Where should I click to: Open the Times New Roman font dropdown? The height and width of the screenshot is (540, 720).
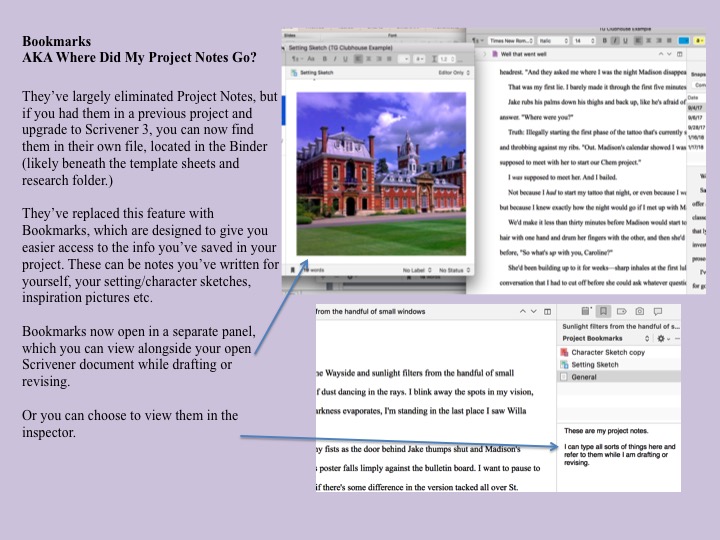(511, 41)
